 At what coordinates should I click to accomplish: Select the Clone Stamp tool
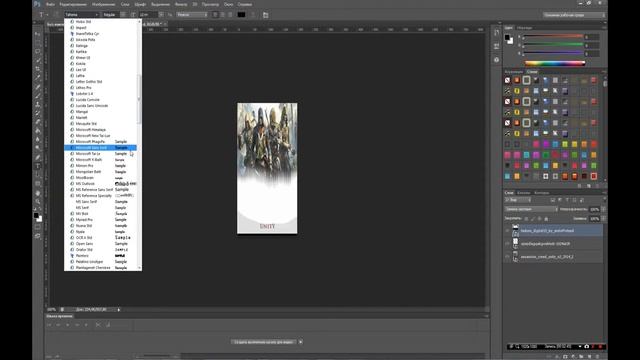pos(38,104)
